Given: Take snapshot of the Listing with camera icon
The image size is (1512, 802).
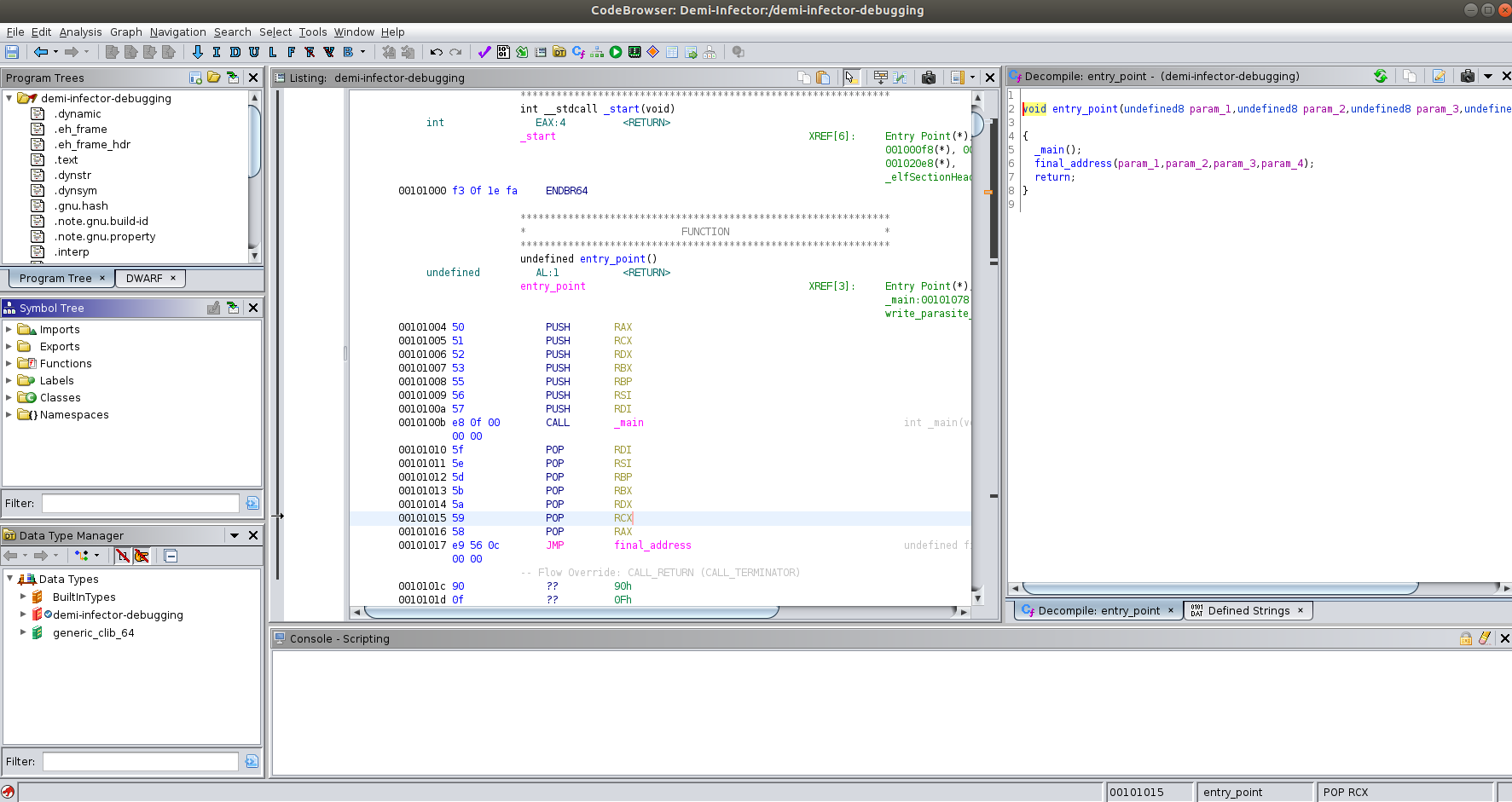Looking at the screenshot, I should (929, 78).
